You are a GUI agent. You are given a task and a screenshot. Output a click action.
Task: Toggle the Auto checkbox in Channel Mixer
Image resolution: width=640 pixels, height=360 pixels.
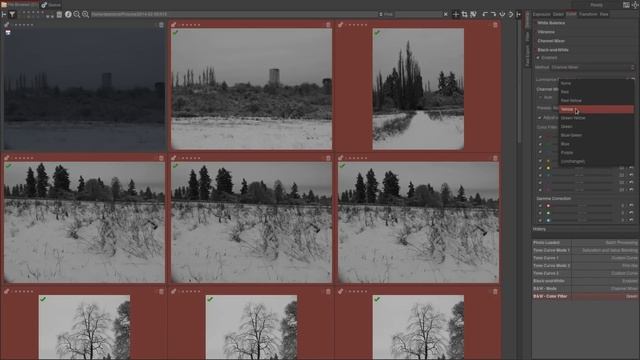540,98
